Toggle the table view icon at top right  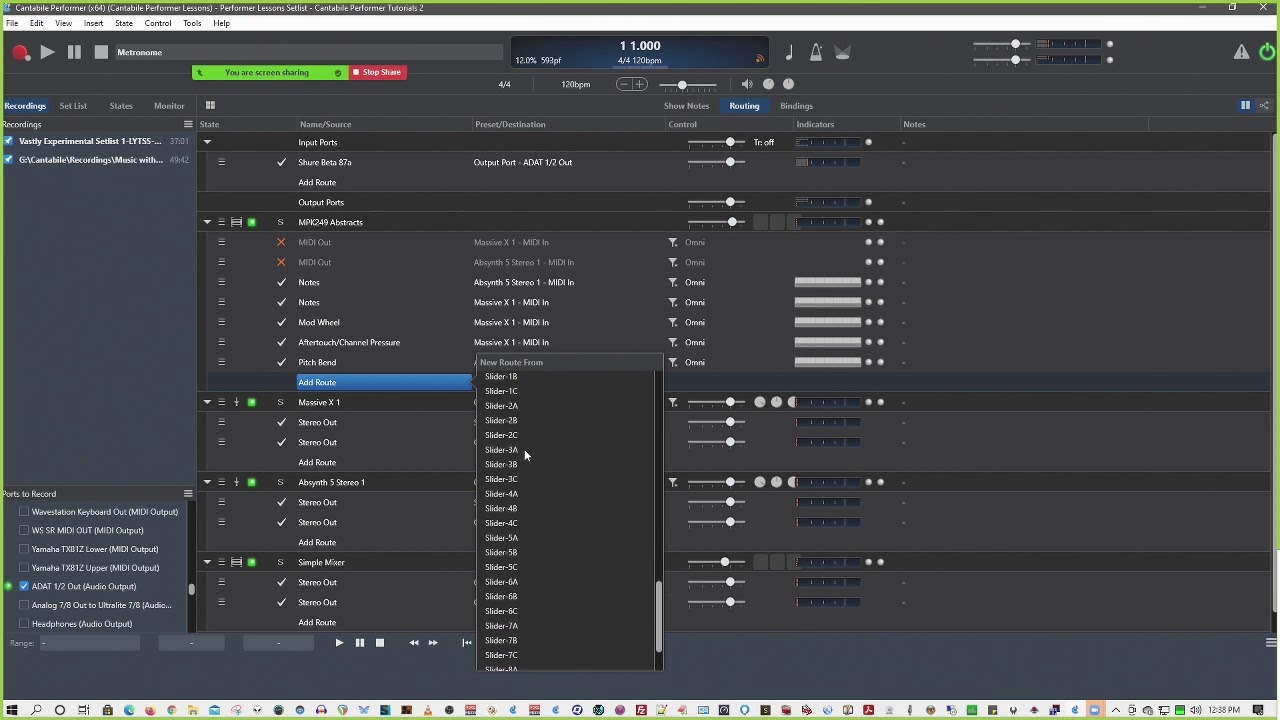tap(1245, 105)
